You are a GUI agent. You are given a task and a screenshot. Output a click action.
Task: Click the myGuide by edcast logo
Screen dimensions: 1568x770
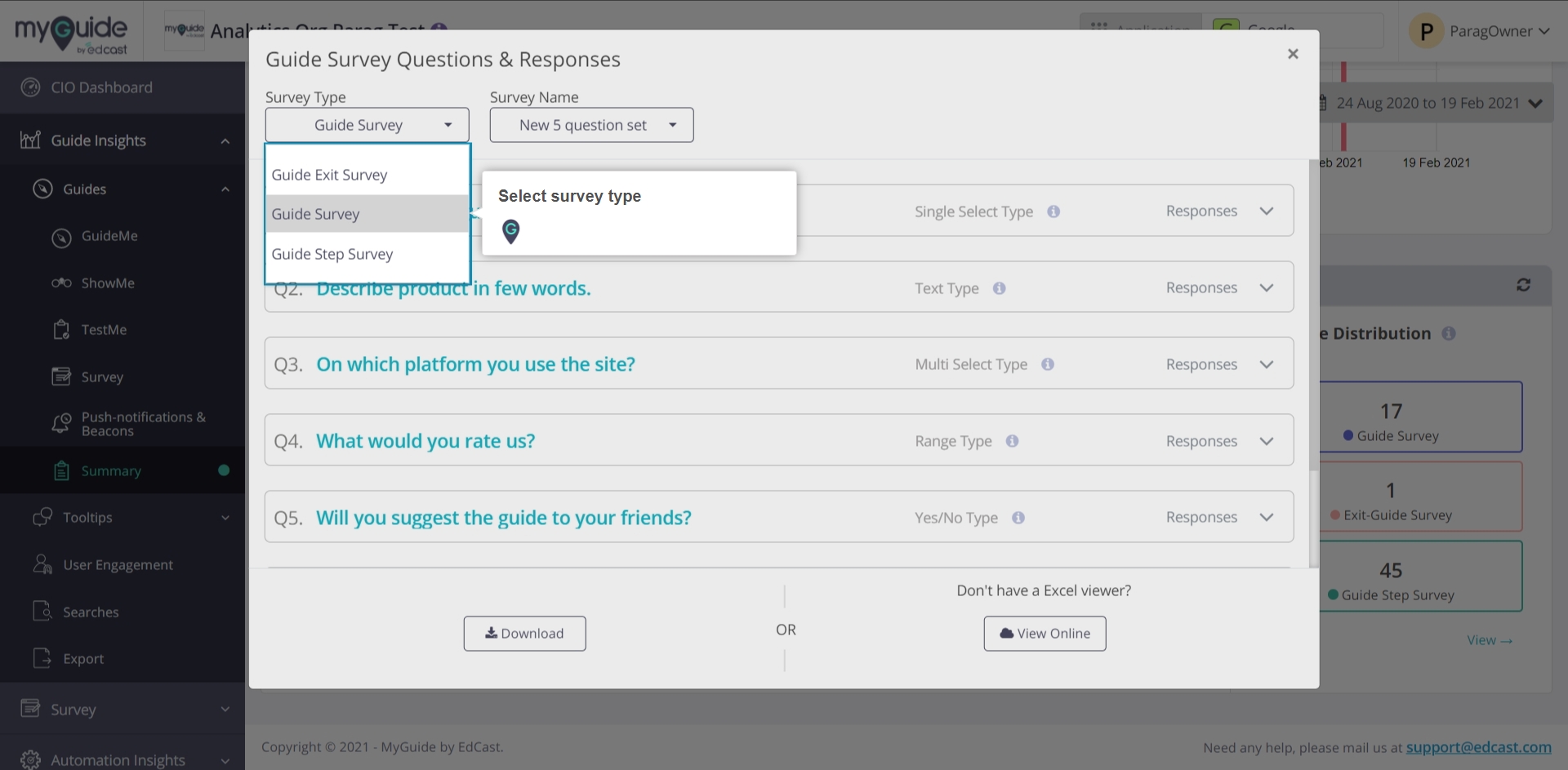(71, 34)
